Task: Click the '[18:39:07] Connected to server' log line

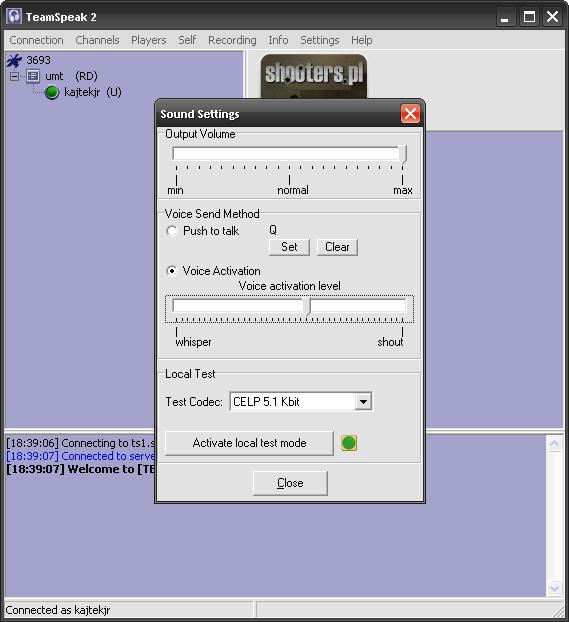Action: coord(81,456)
